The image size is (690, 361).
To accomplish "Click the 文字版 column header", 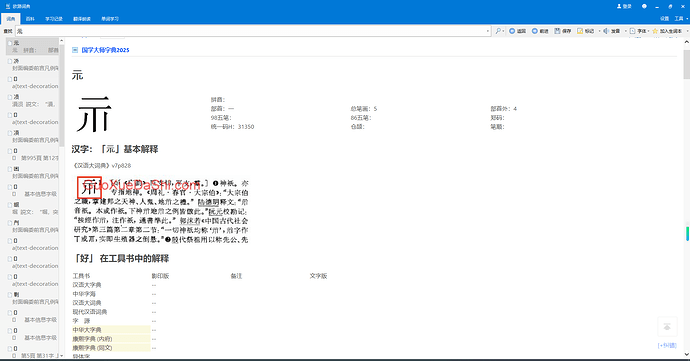I will (318, 276).
